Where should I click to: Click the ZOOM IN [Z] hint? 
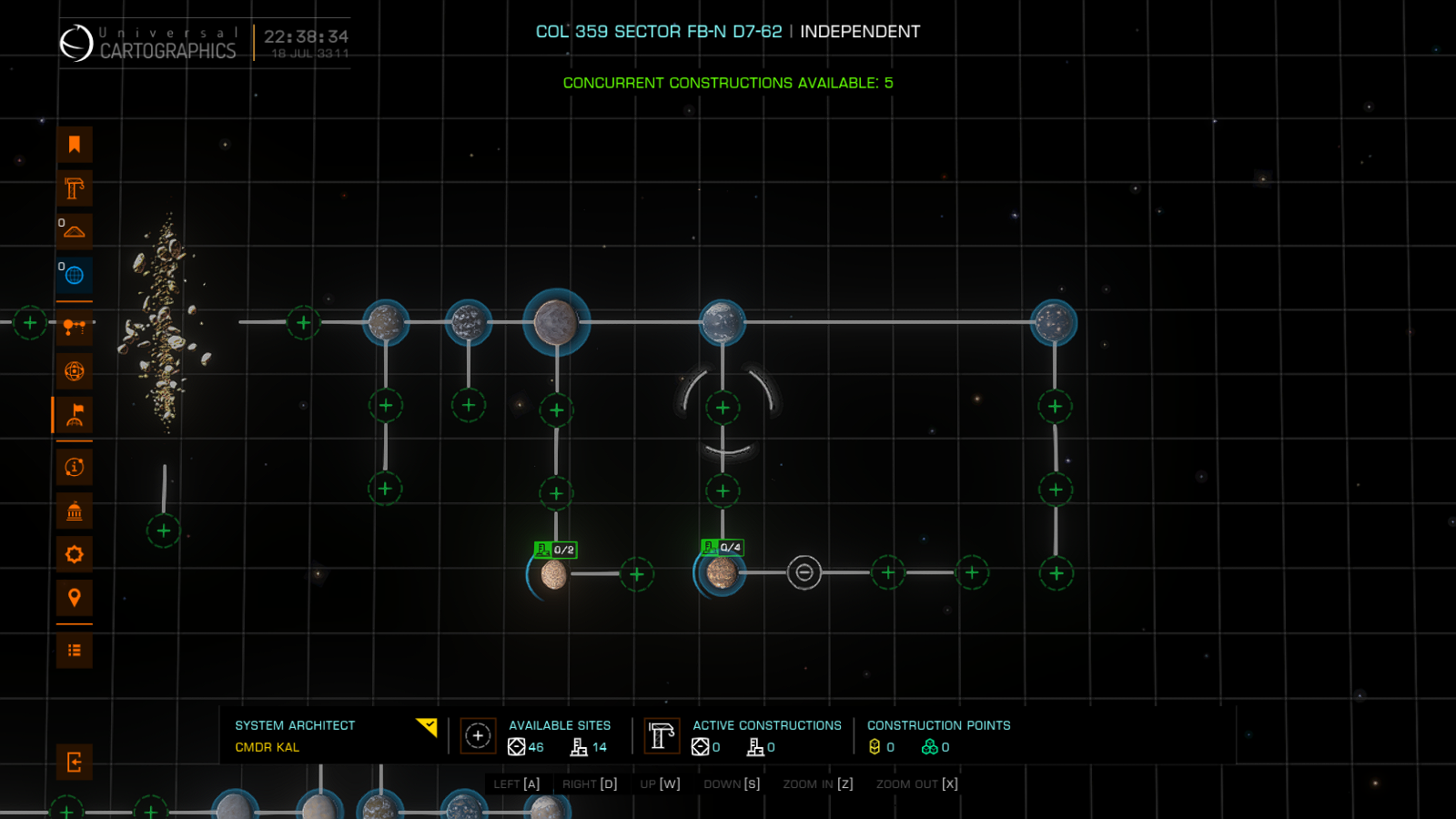[818, 784]
